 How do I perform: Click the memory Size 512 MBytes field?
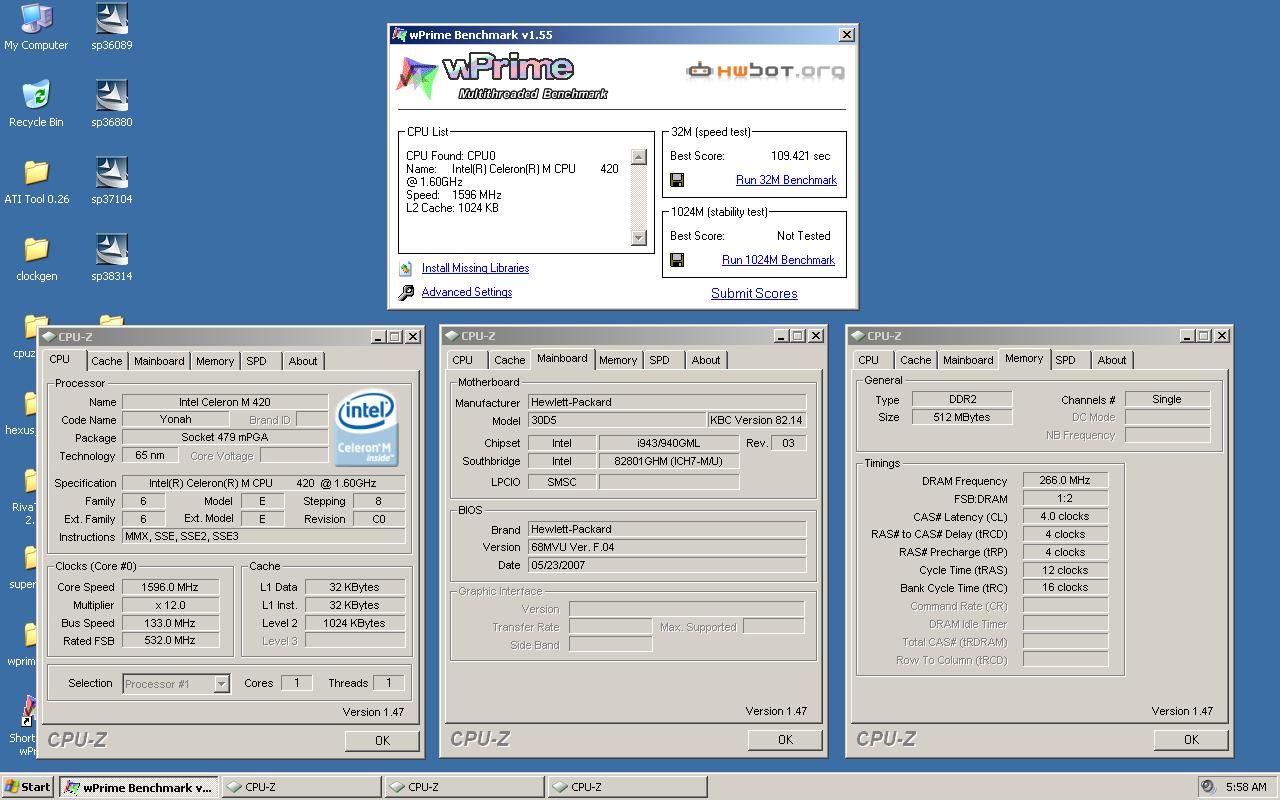click(961, 417)
